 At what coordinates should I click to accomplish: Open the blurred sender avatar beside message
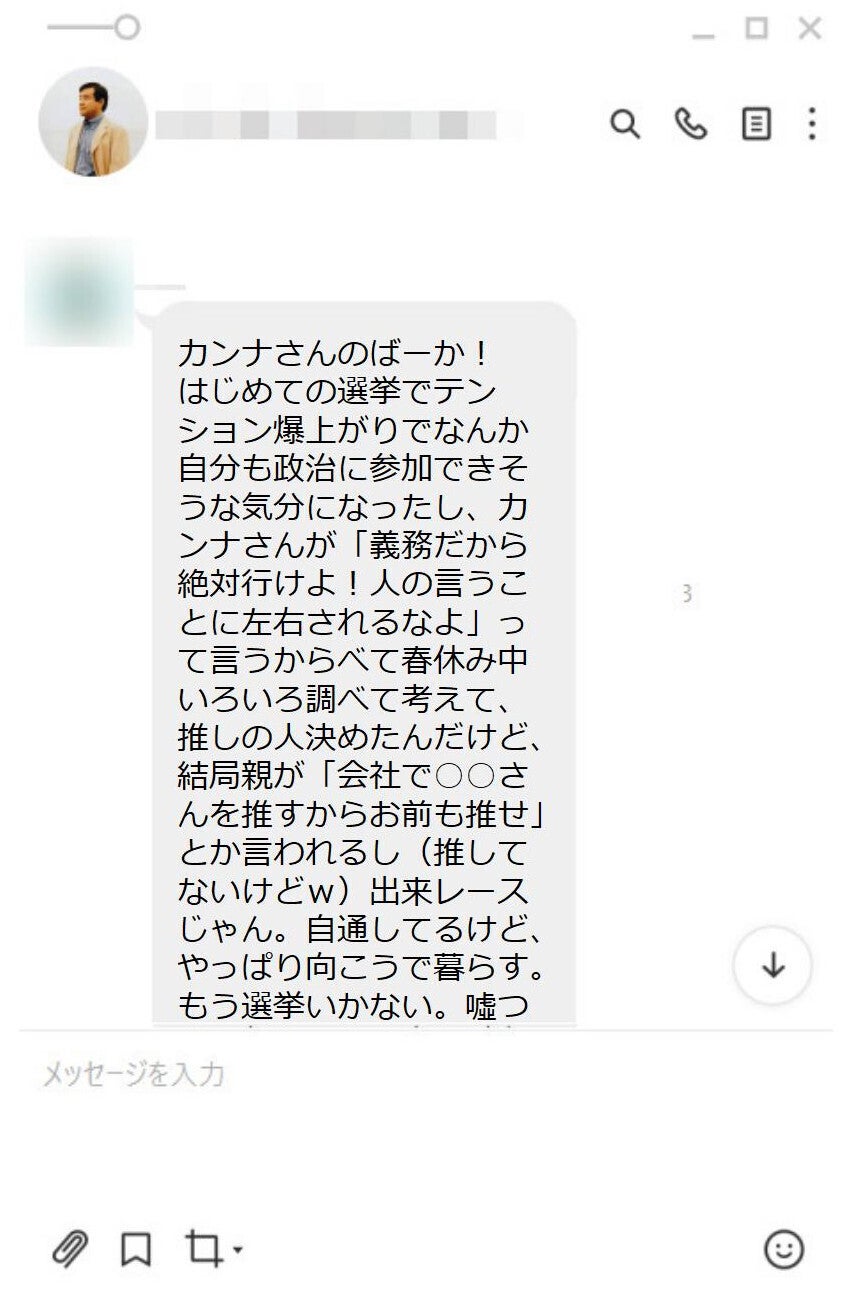tap(78, 291)
